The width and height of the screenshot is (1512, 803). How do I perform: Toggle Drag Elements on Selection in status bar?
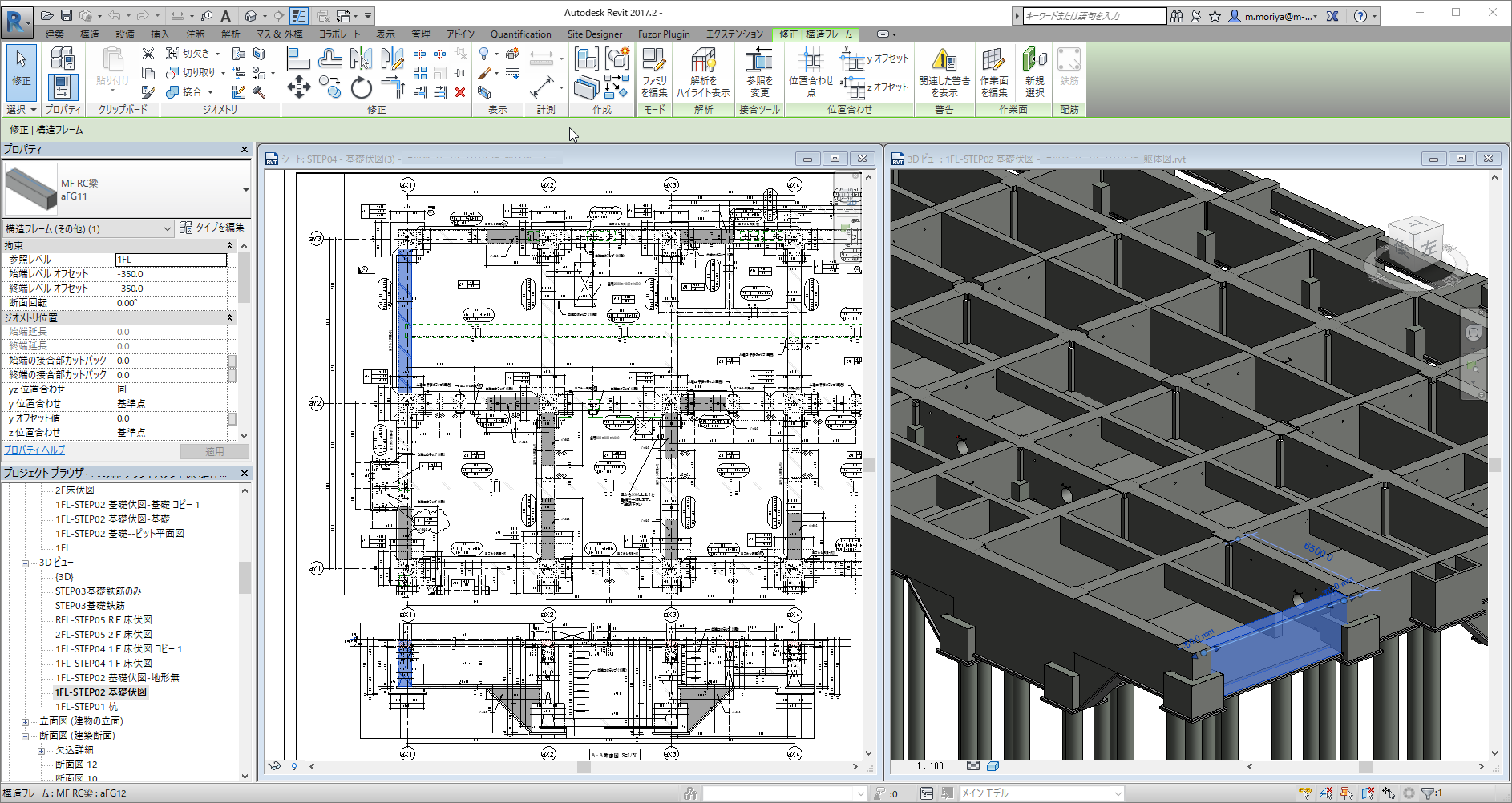pyautogui.click(x=1389, y=793)
